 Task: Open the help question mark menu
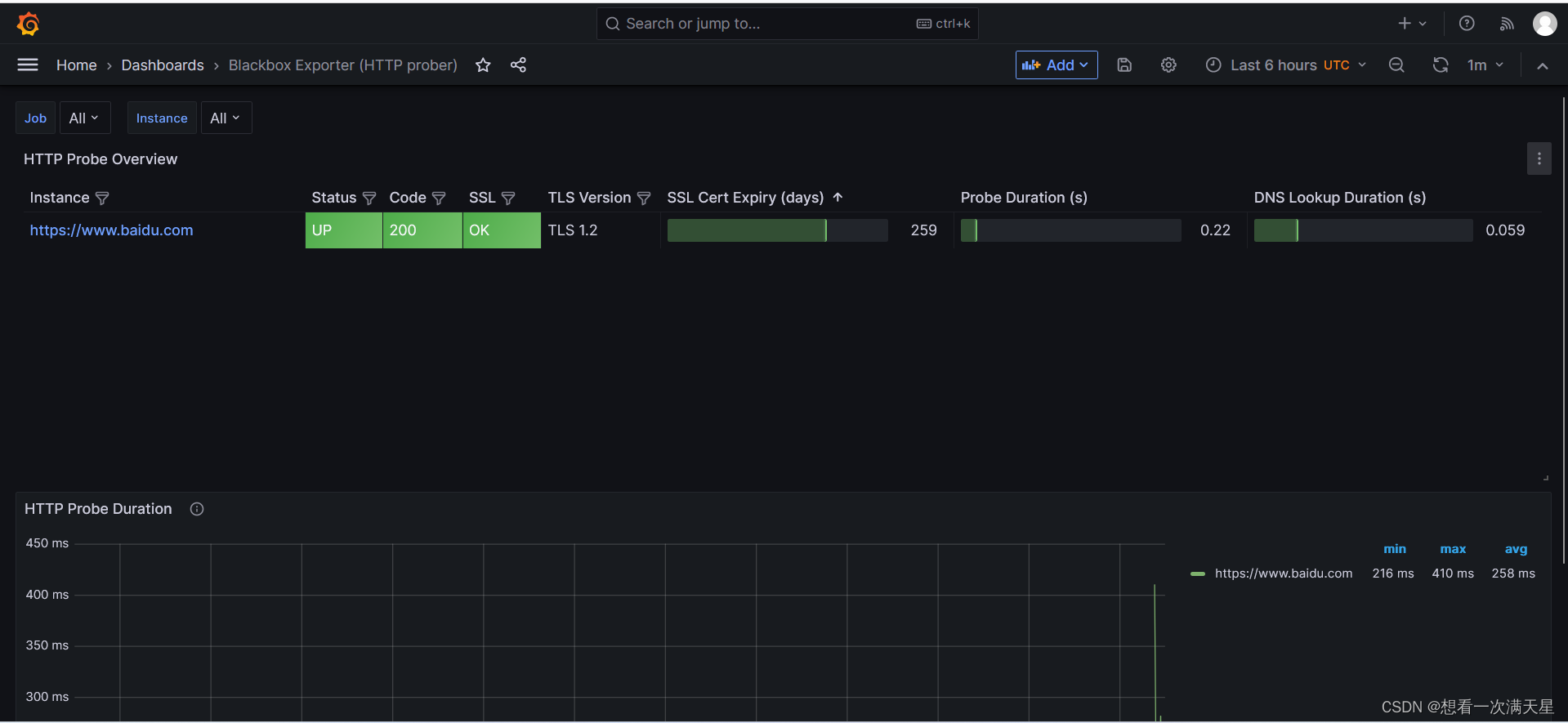pyautogui.click(x=1467, y=24)
